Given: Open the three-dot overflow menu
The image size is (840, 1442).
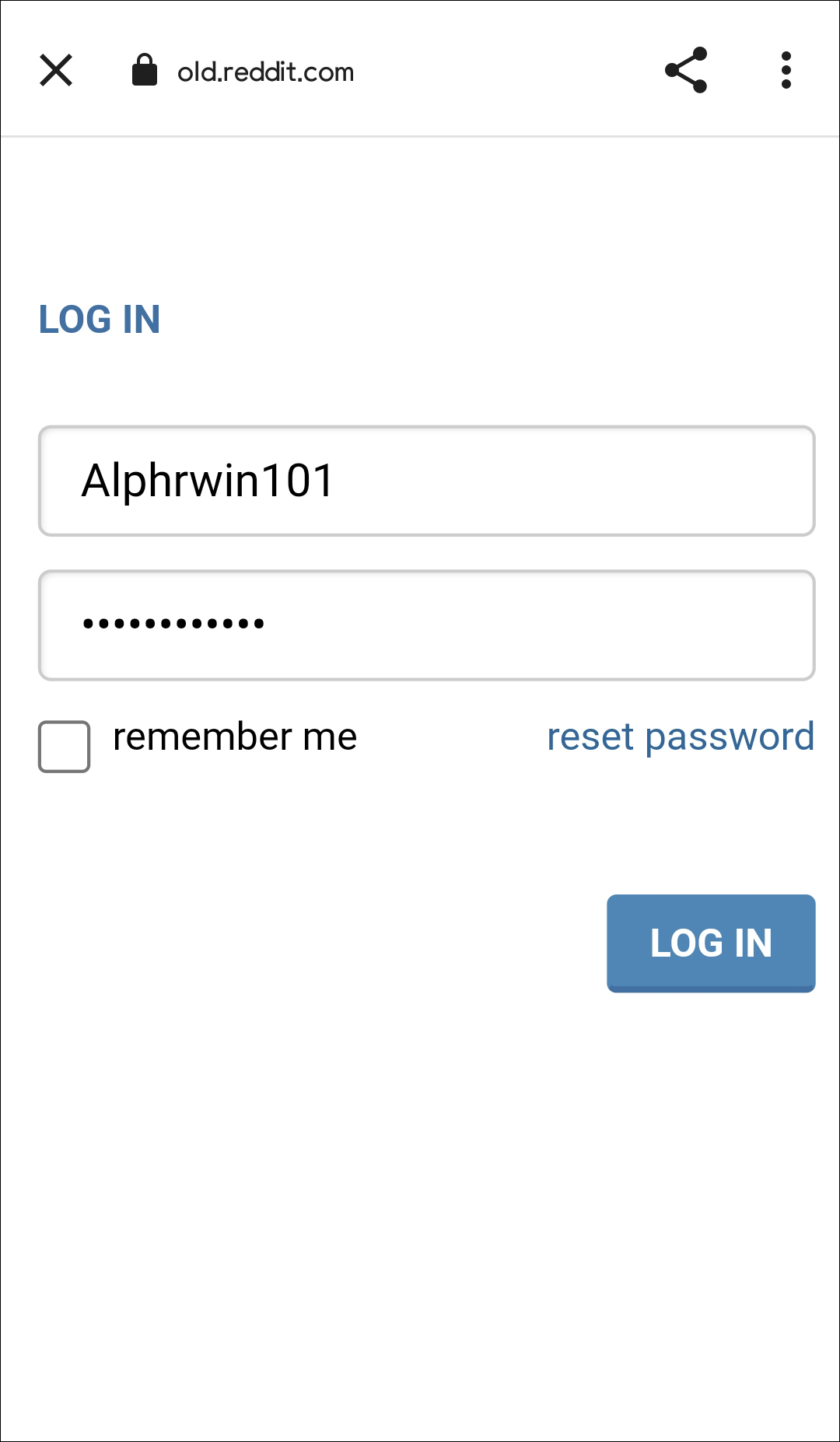Looking at the screenshot, I should [x=786, y=71].
